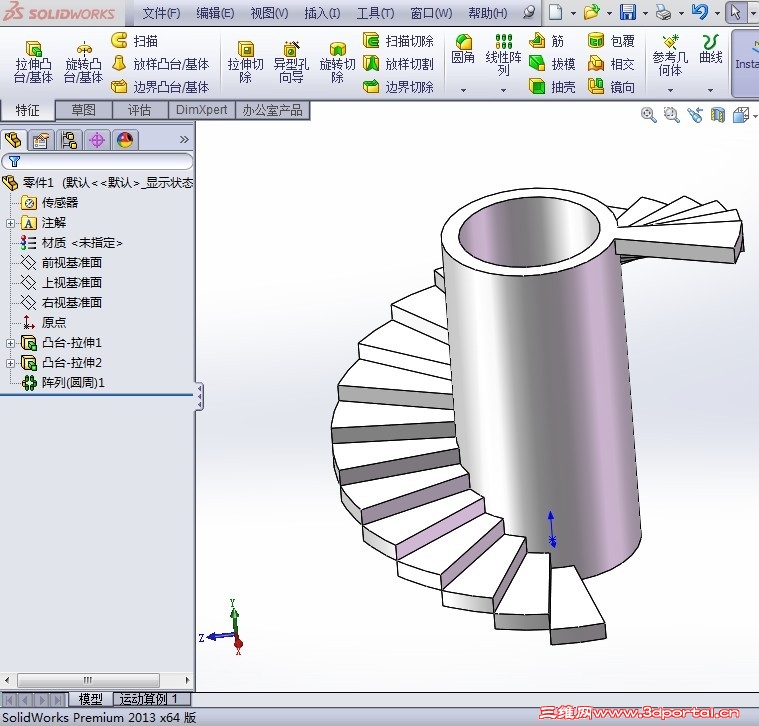
Task: Open the 参考几何体 reference geometry tool
Action: 670,55
